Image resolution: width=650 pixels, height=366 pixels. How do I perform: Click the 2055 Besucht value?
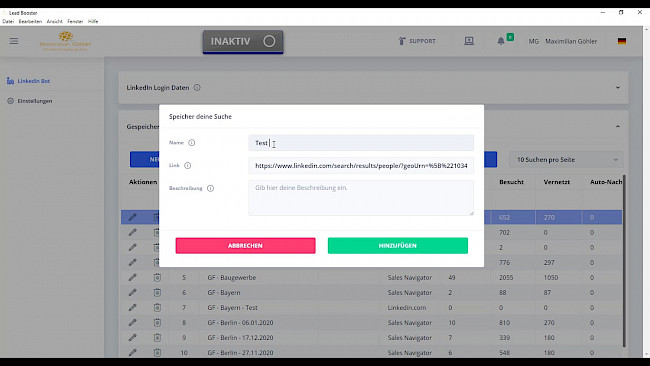point(506,277)
